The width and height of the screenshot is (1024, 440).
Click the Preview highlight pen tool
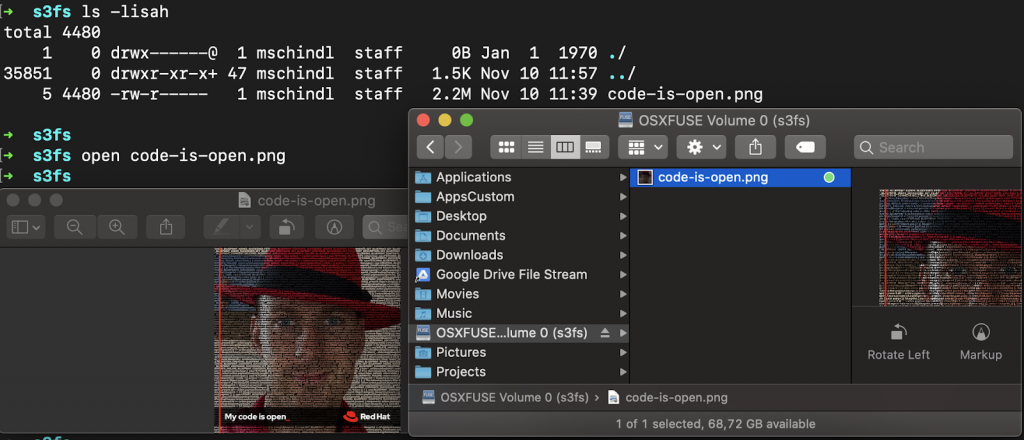coord(222,227)
